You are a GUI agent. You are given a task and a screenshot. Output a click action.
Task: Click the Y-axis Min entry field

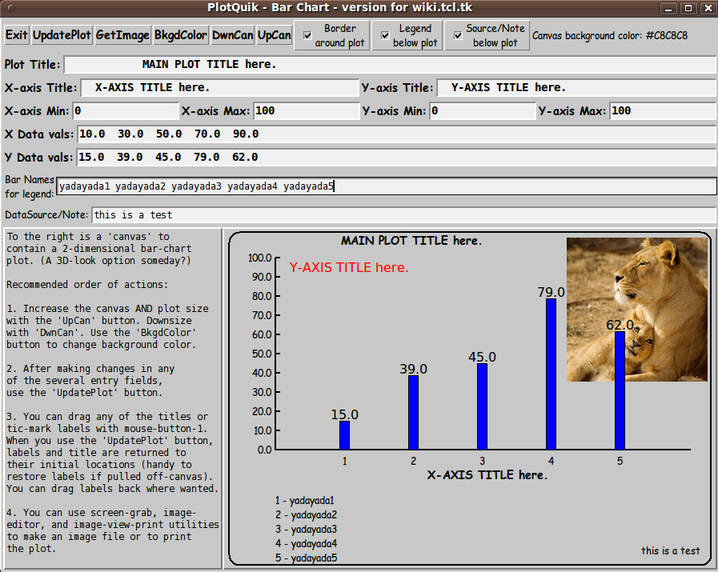[x=483, y=111]
